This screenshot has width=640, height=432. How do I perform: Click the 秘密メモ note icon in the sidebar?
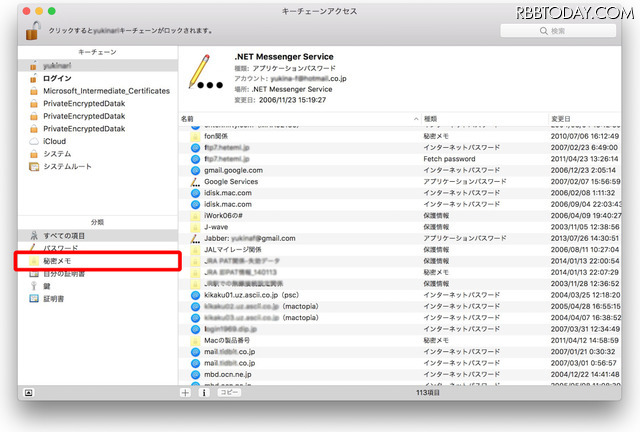coord(34,261)
